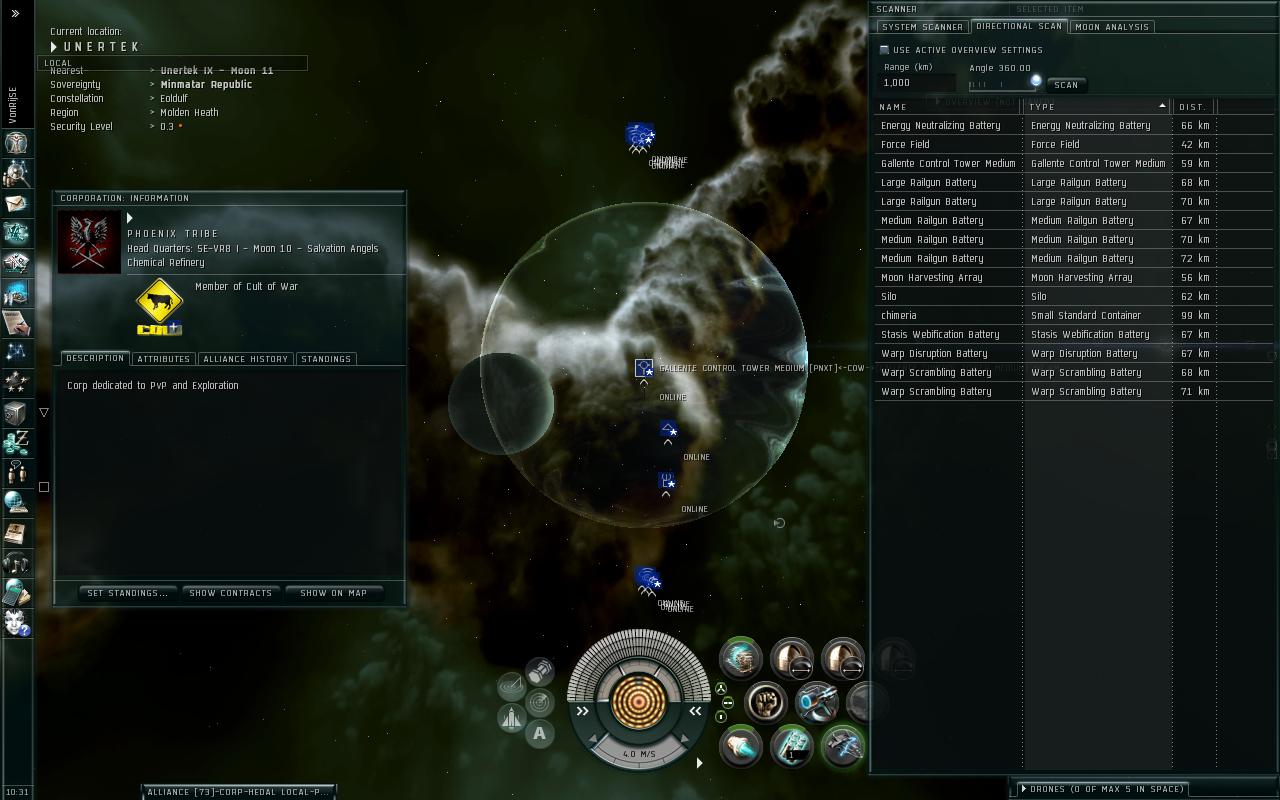
Task: Activate the bottom-row module showing count 1
Action: click(x=792, y=747)
